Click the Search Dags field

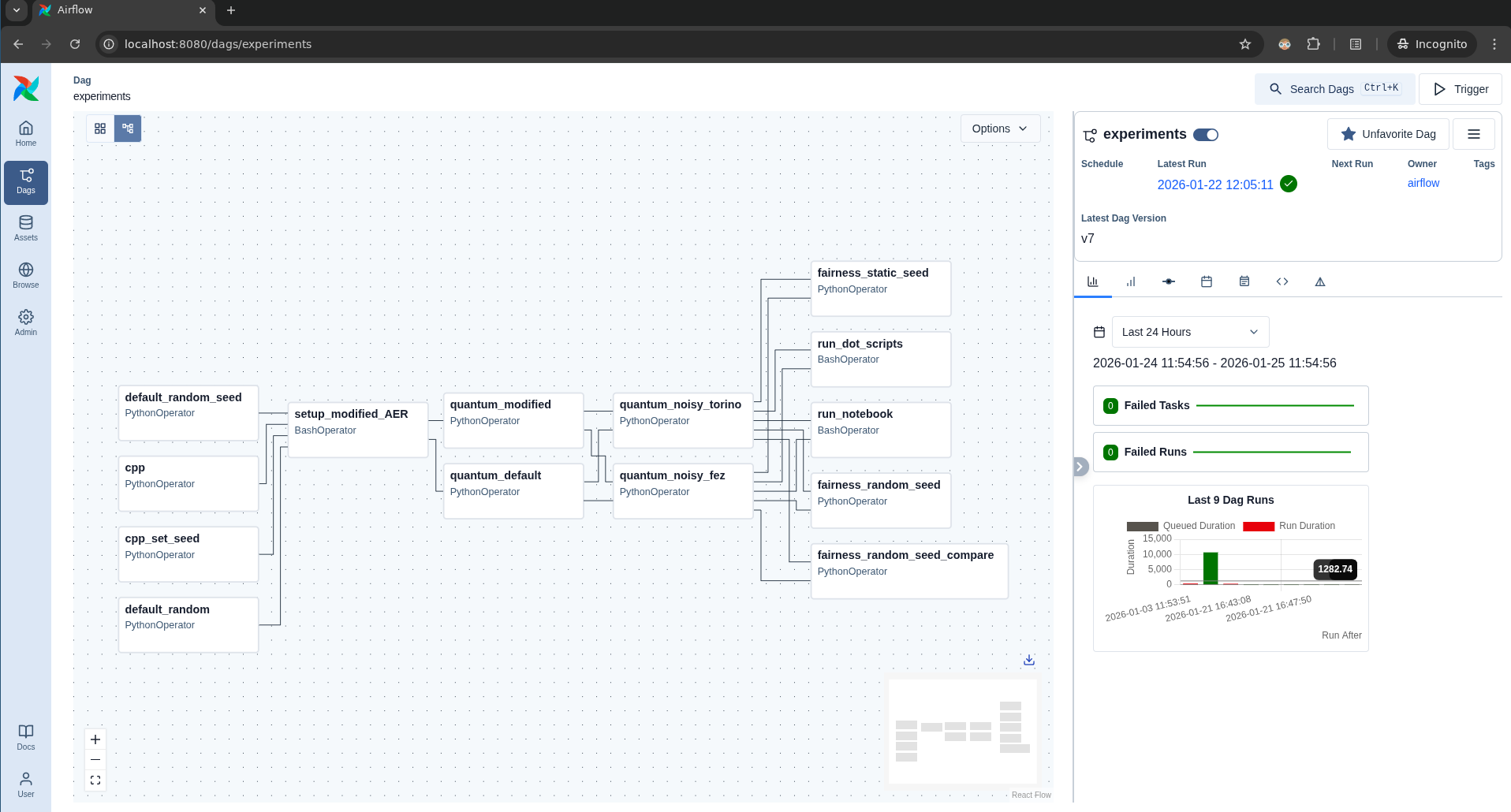point(1334,89)
